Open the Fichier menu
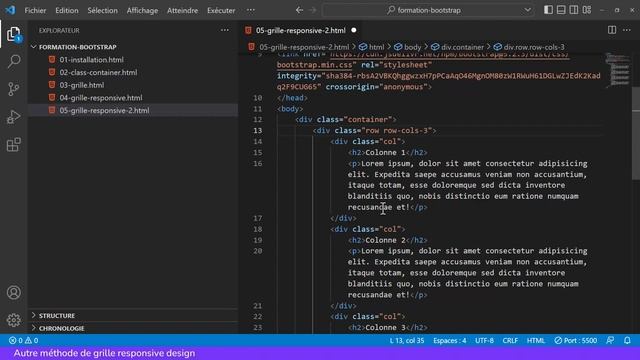The height and width of the screenshot is (360, 640). [35, 10]
